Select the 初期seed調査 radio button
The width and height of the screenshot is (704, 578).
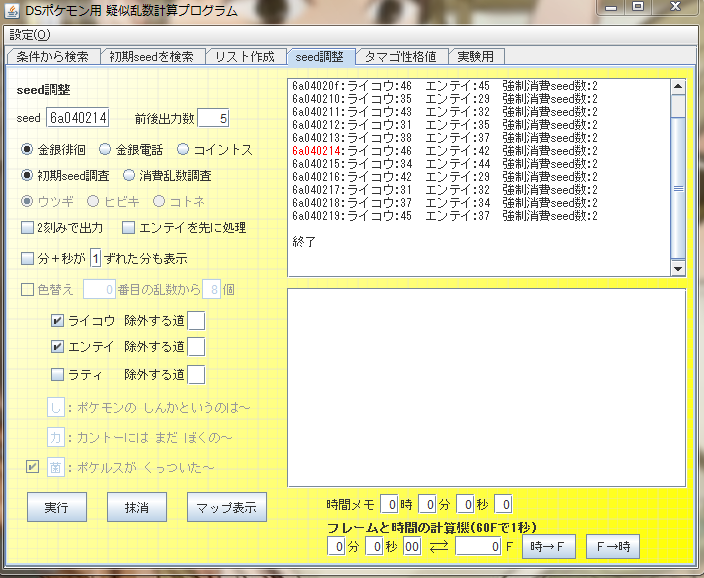(27, 175)
